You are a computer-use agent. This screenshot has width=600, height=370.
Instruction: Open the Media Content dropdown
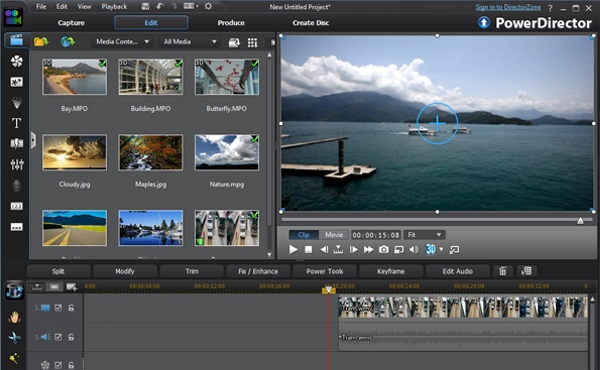(122, 42)
